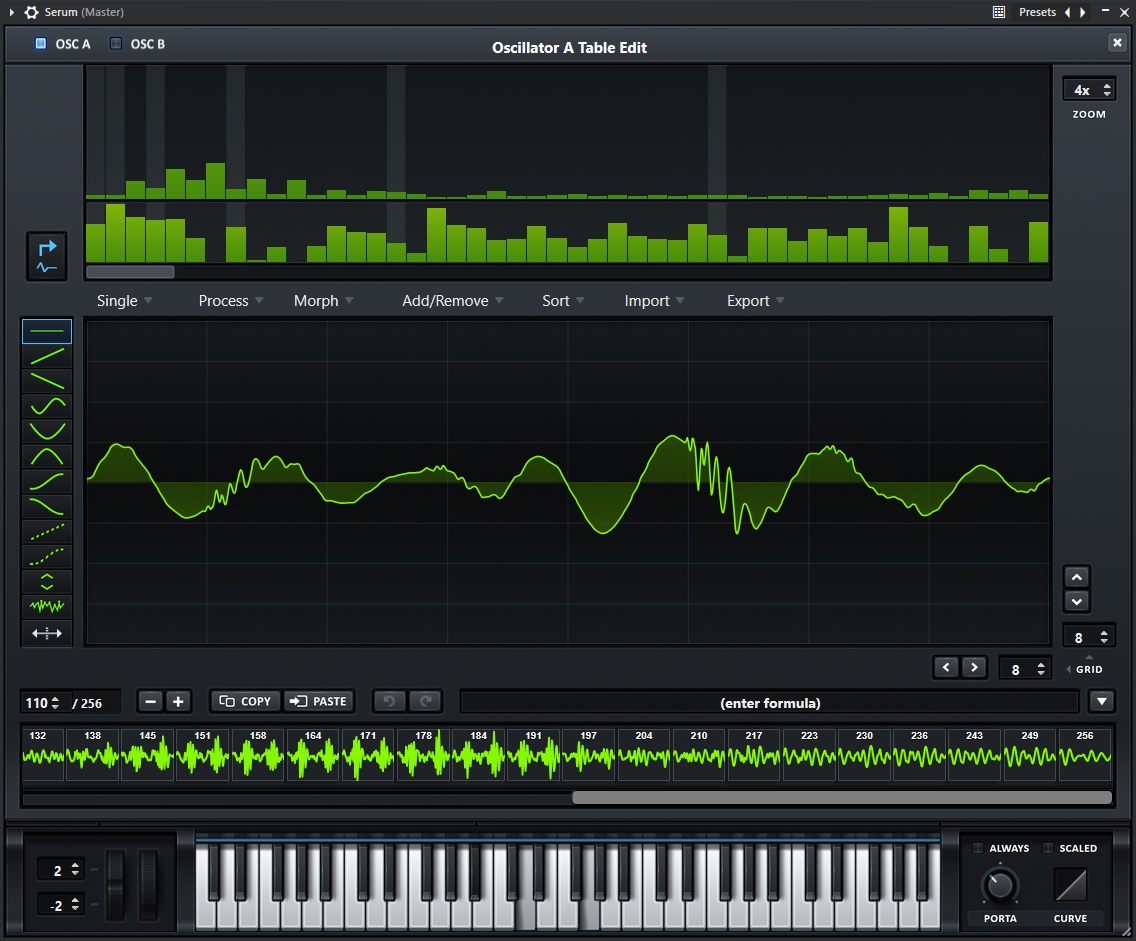
Task: Click the PASTE button
Action: pos(319,702)
